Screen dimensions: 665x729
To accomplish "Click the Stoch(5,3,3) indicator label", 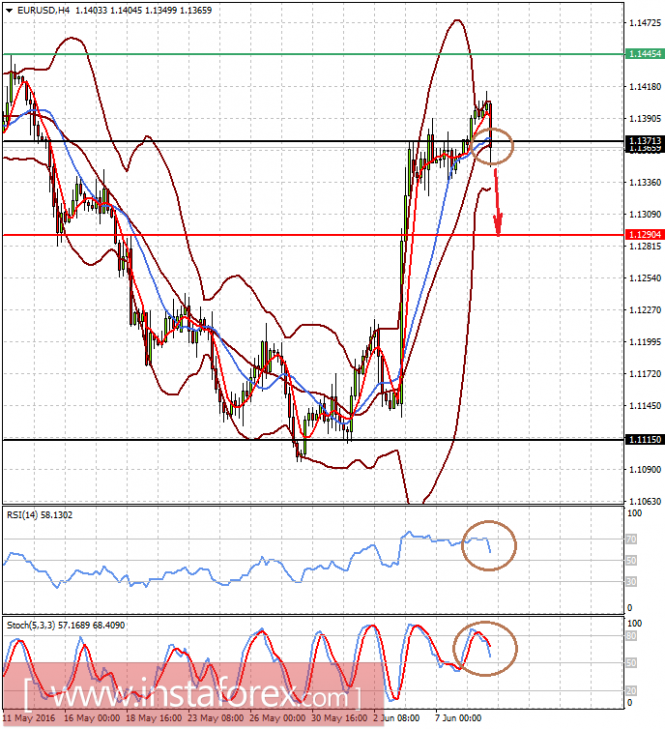I will [66, 625].
